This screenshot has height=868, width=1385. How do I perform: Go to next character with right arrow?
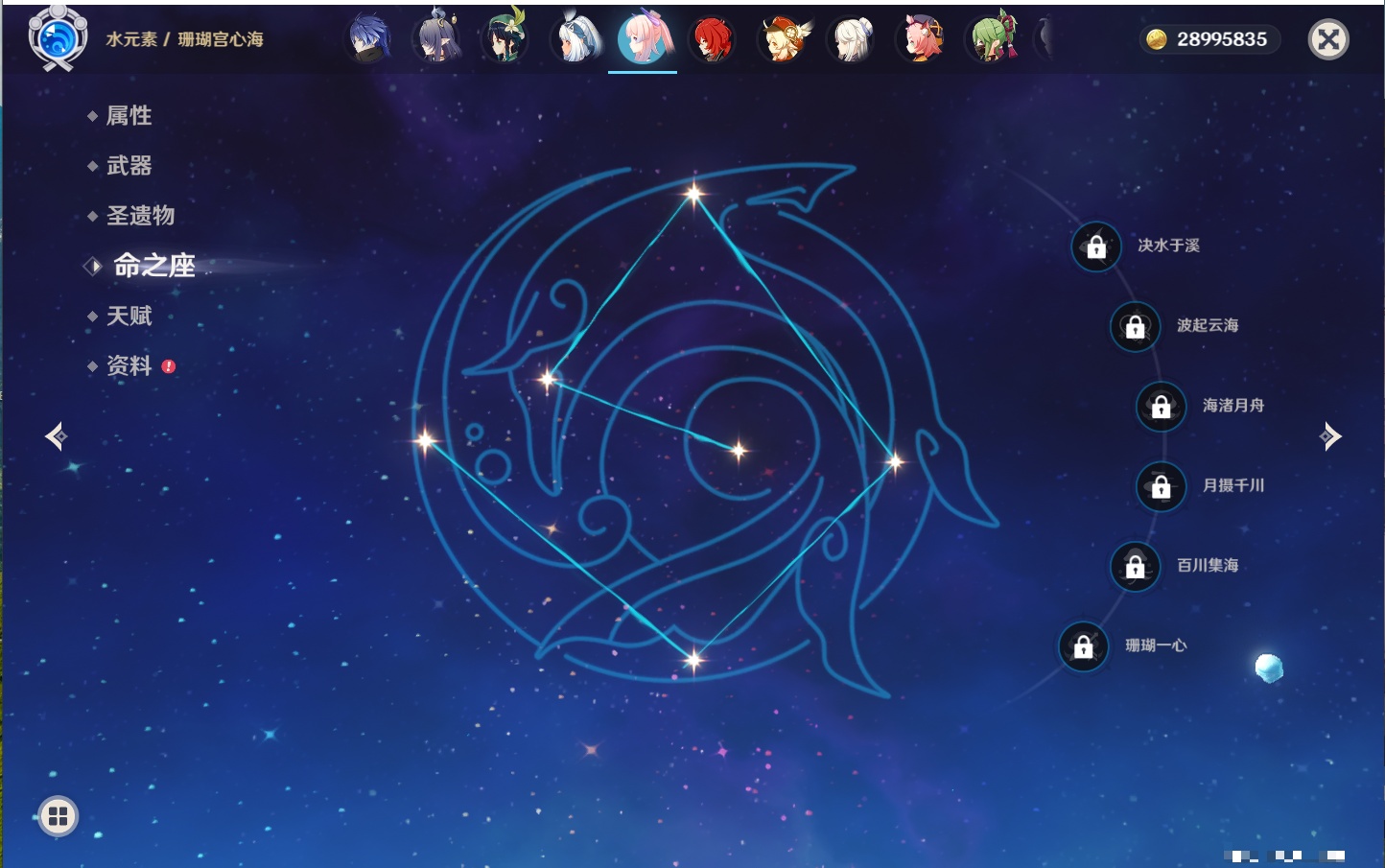1330,436
